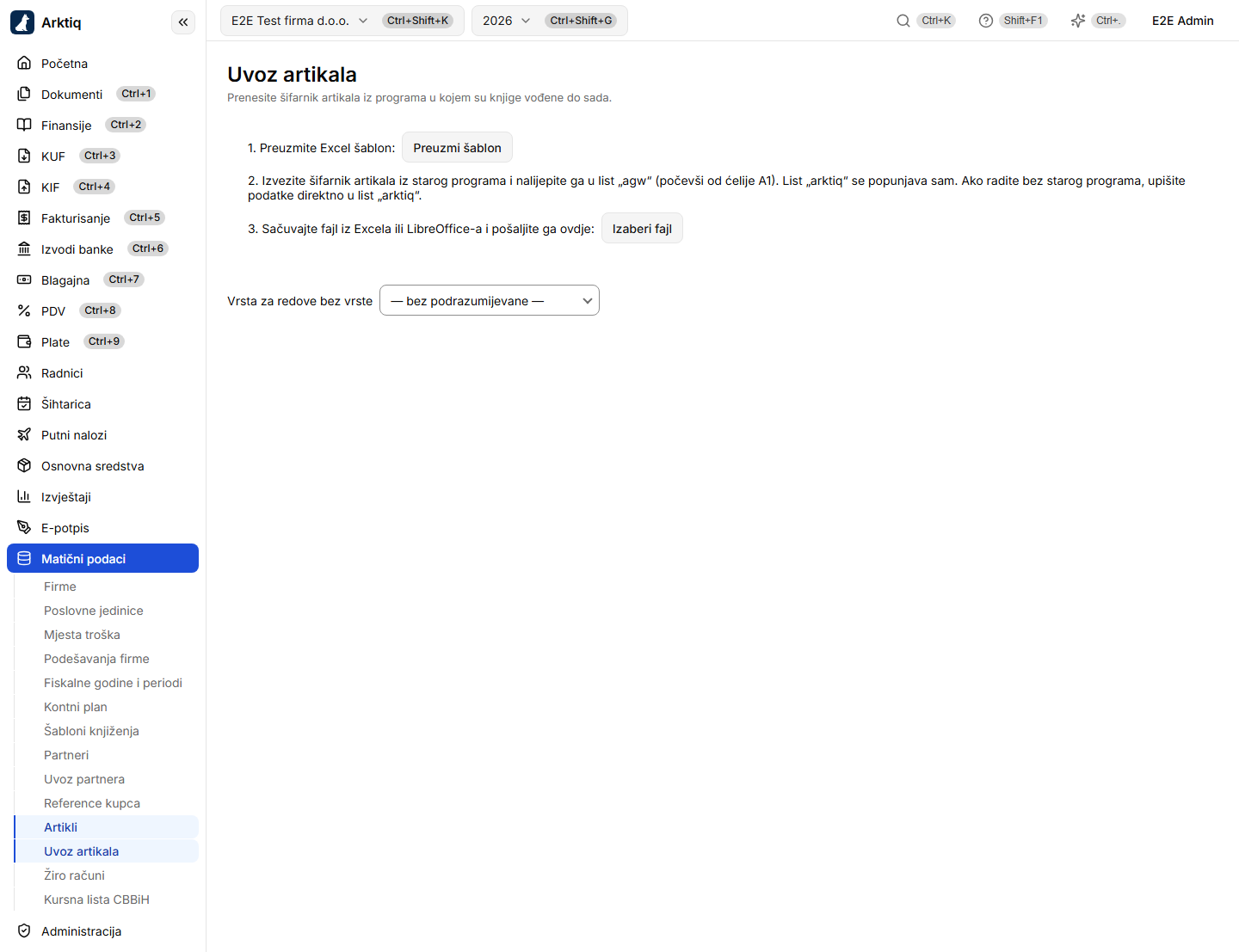Open the company selector E2E Test firma d.o.o.

[x=342, y=21]
